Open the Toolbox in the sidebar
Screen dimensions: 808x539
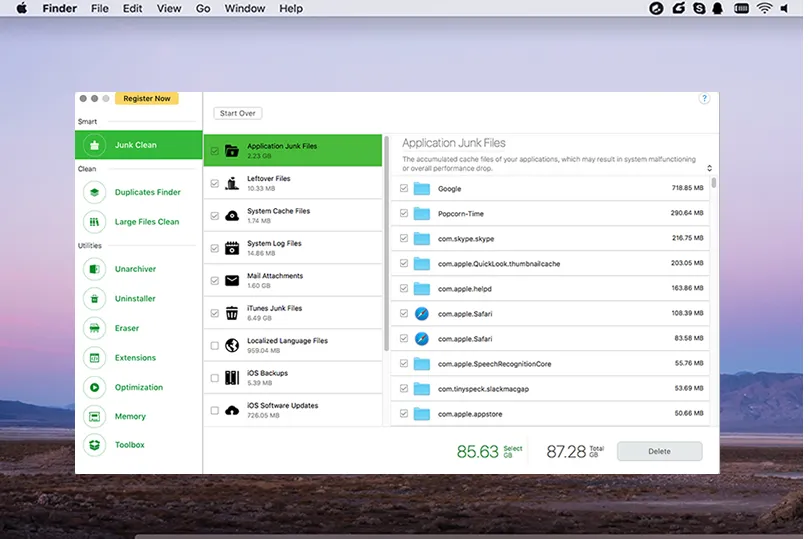[x=129, y=445]
